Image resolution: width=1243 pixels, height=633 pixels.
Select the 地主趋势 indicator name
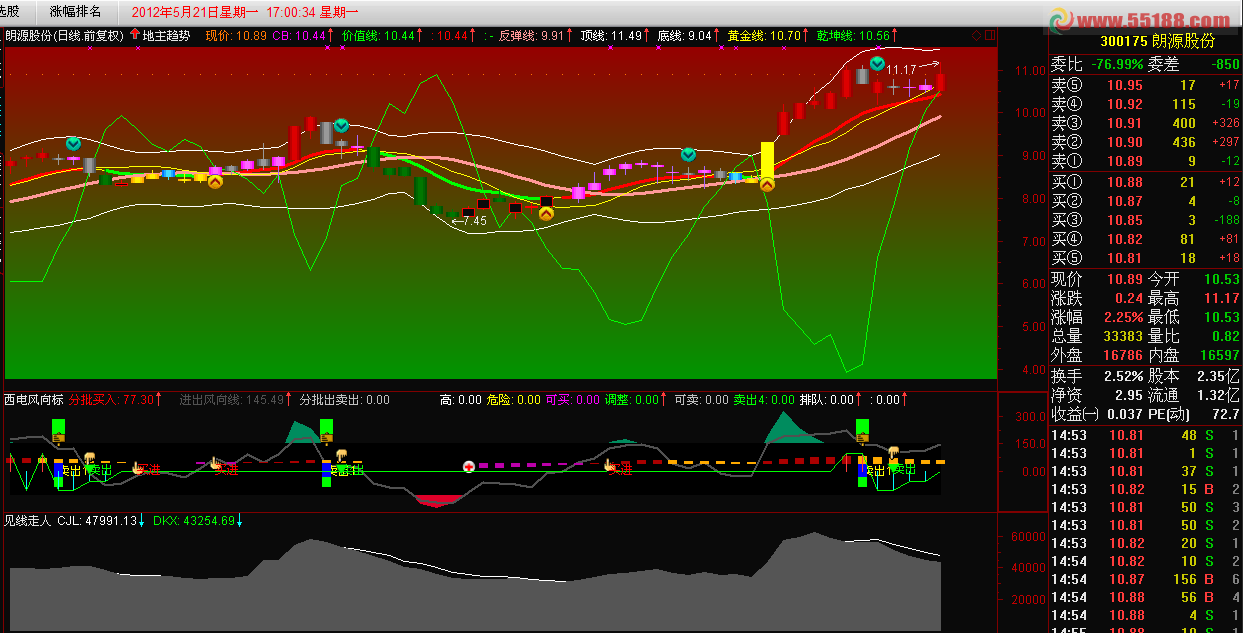[168, 34]
